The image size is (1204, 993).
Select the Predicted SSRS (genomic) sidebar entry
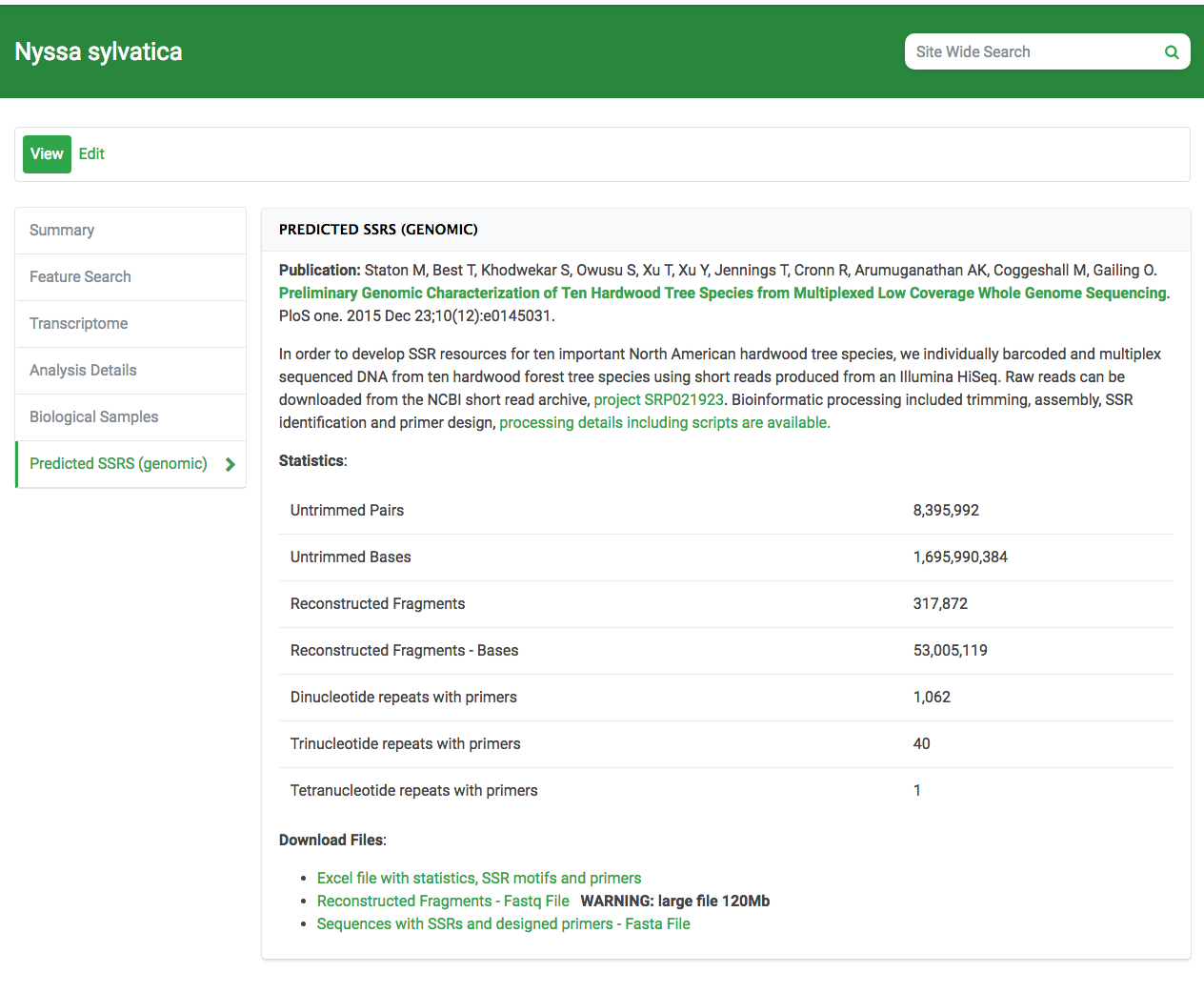coord(118,463)
